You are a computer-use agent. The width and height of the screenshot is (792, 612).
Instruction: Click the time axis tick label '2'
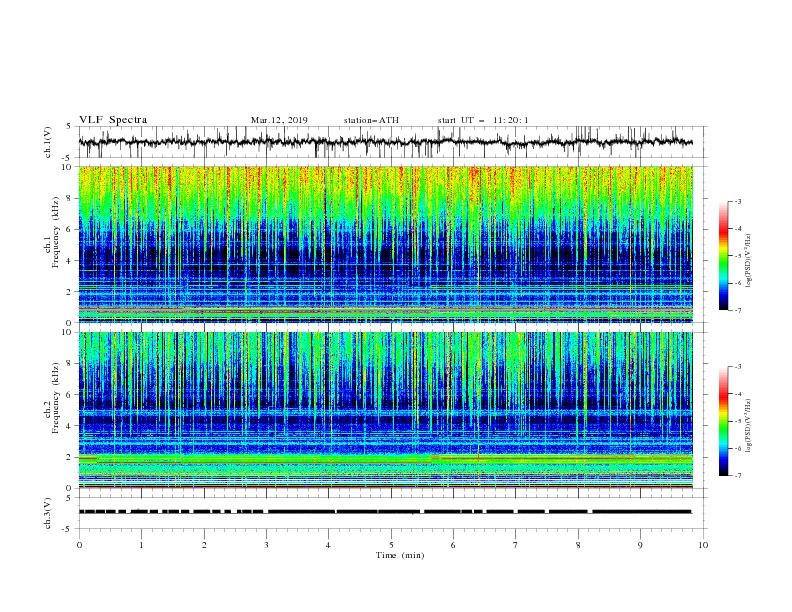(x=204, y=545)
